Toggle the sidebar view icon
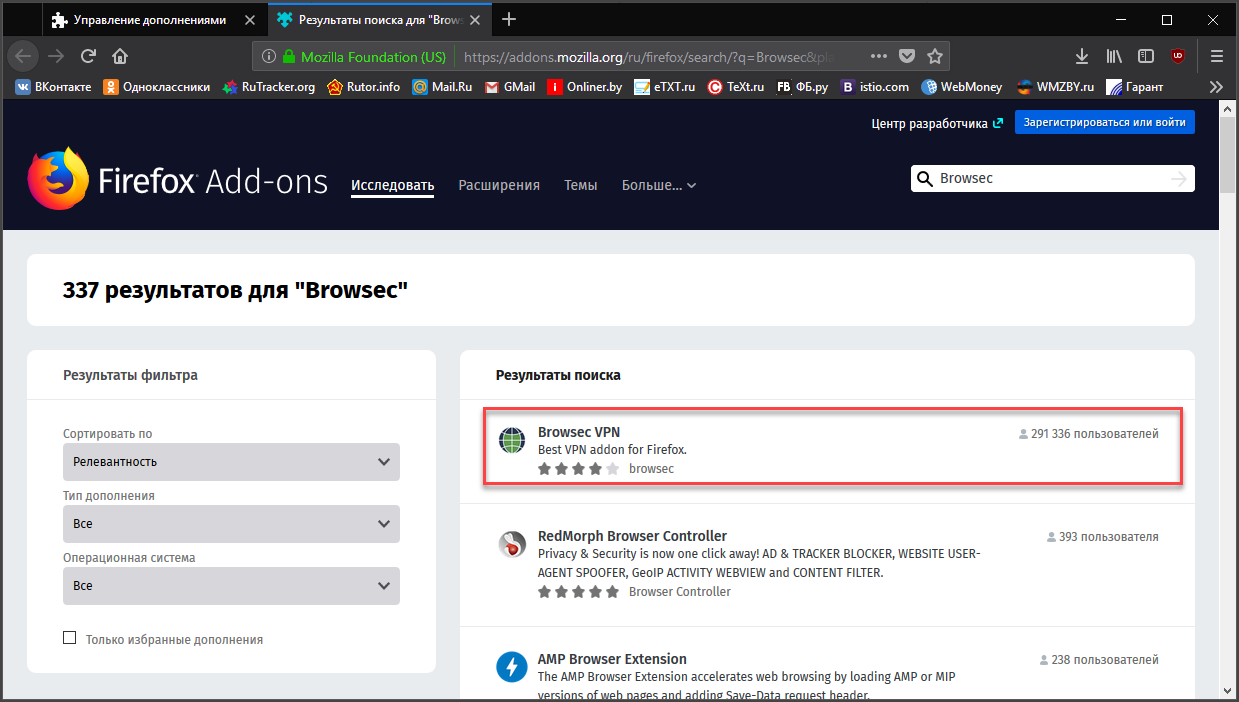The width and height of the screenshot is (1239, 702). pyautogui.click(x=1146, y=56)
